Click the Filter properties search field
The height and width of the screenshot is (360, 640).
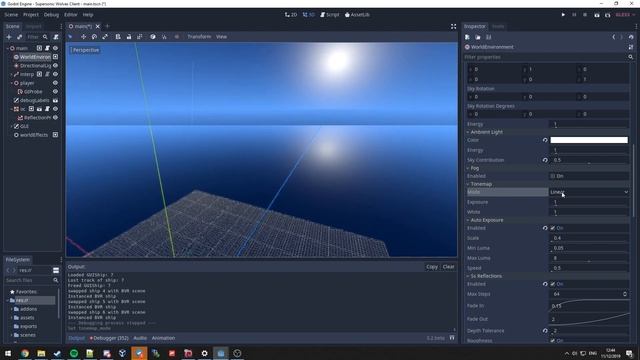(x=549, y=57)
